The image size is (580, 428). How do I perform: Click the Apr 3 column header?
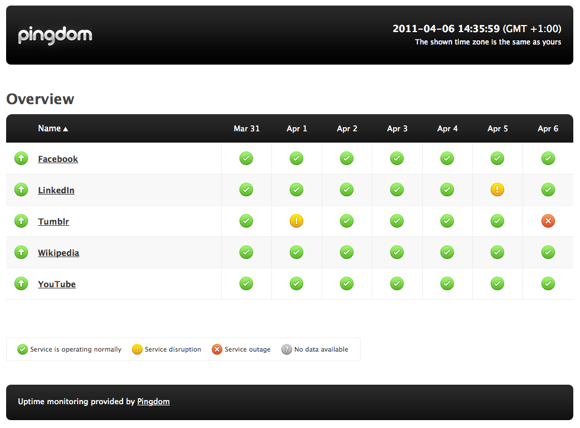397,129
